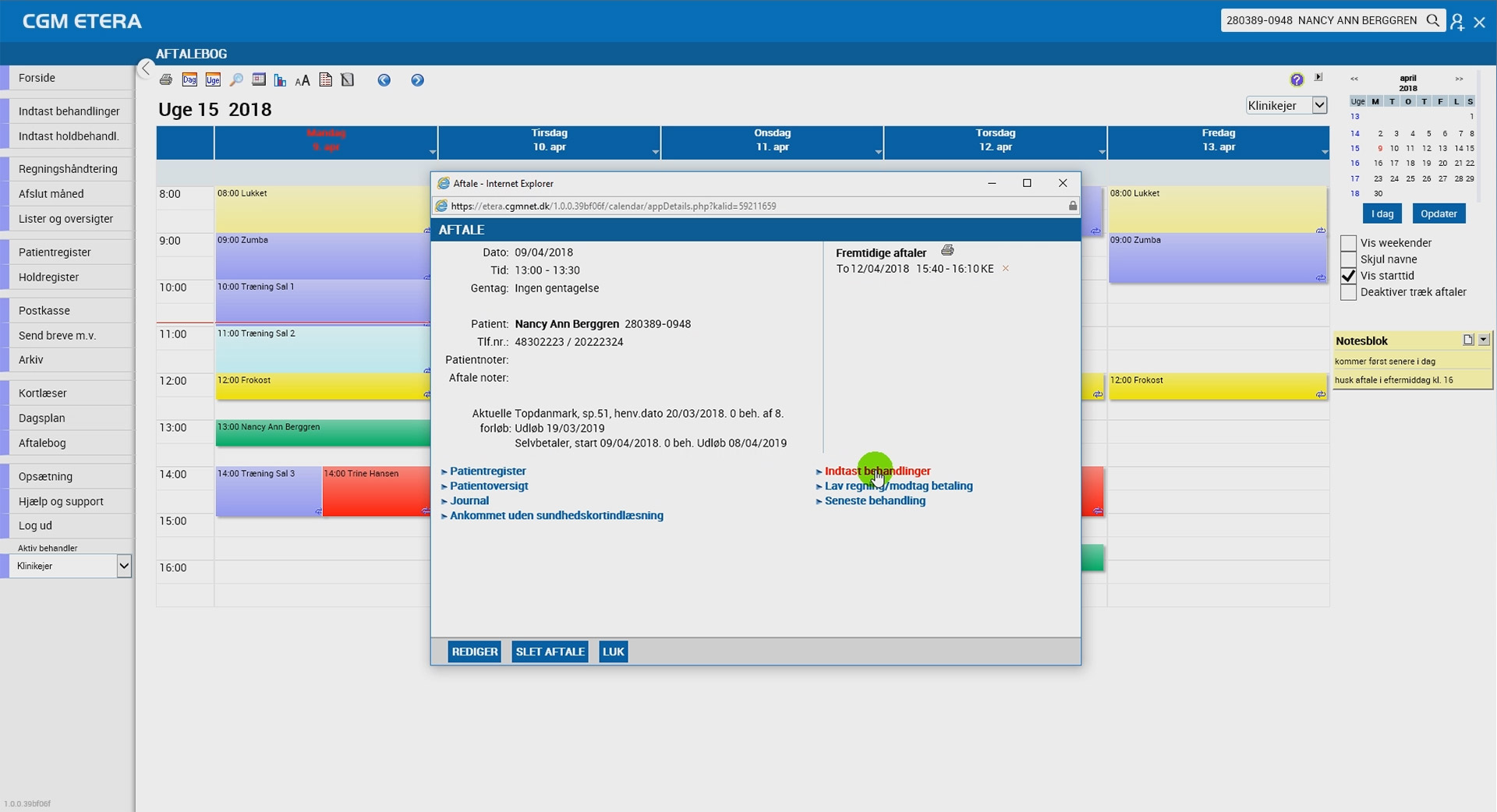Open Regningshåndtering in the left menu
This screenshot has height=812, width=1497.
[68, 169]
